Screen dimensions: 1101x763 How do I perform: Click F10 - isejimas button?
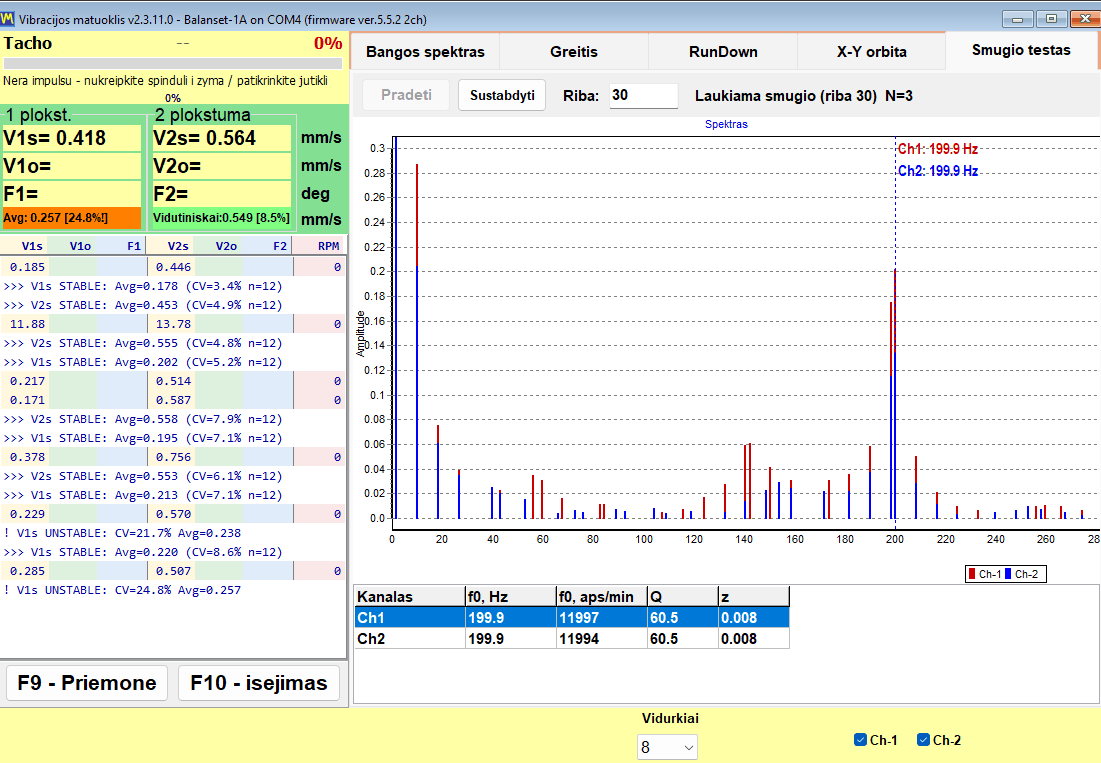pyautogui.click(x=259, y=683)
